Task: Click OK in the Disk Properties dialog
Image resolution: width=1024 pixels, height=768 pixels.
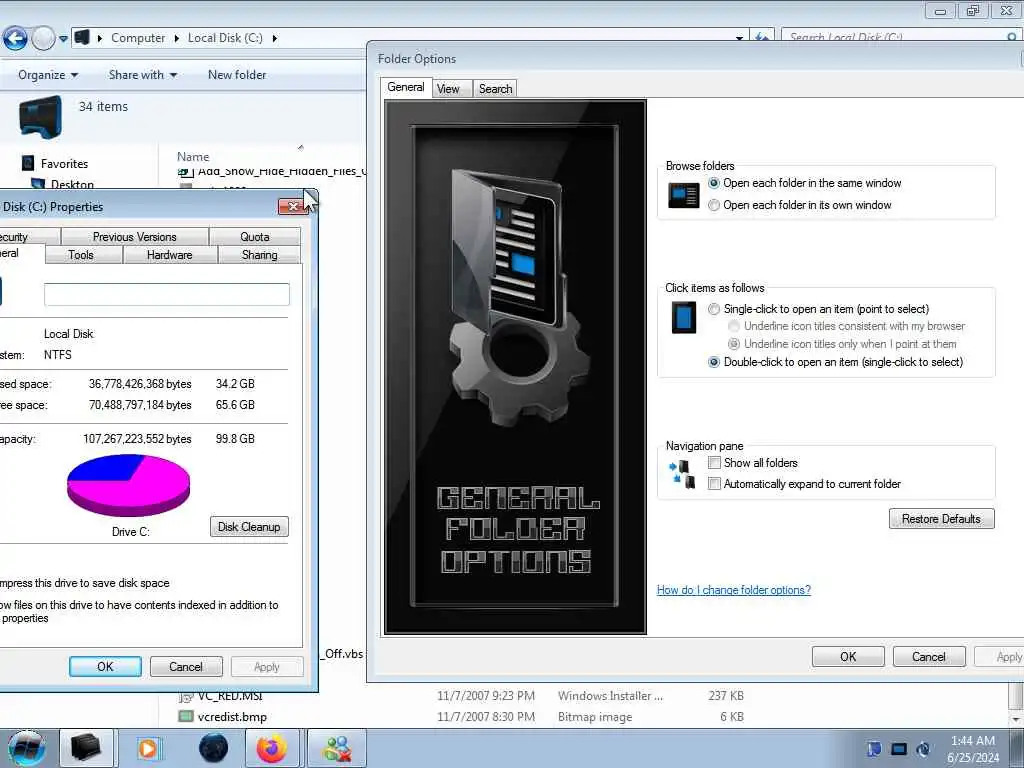Action: (105, 666)
